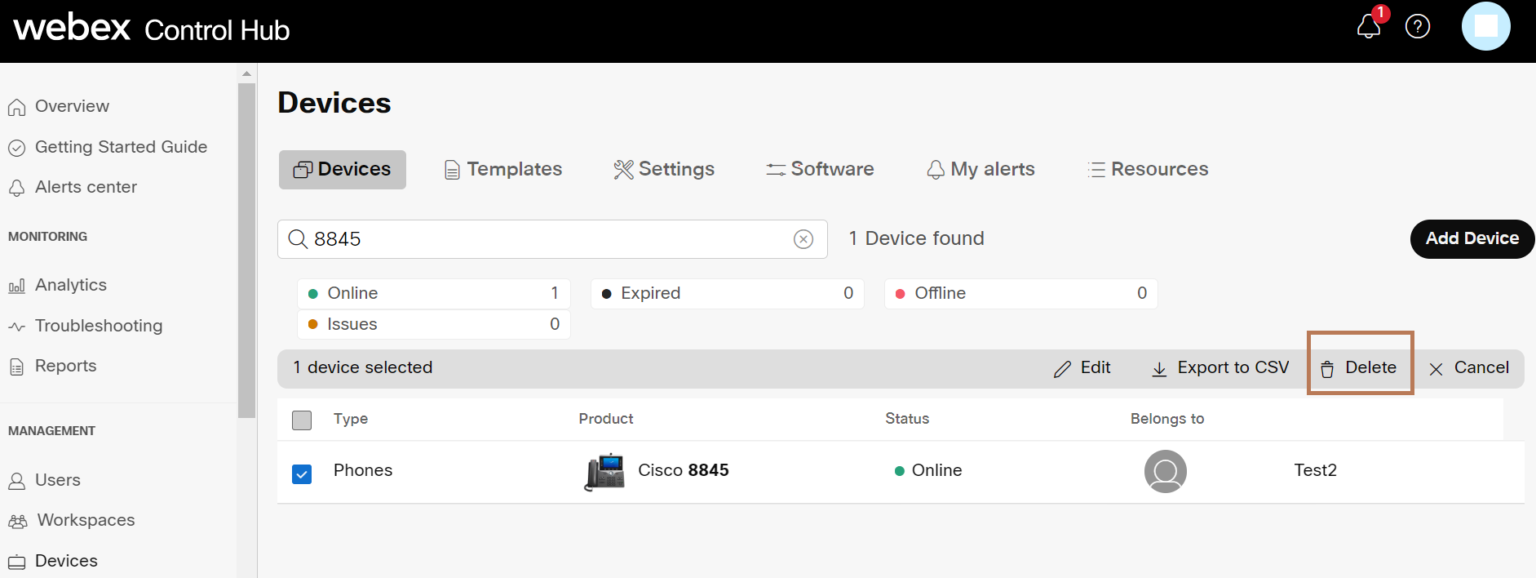Screen dimensions: 1536x578
Task: Click the Add Device button
Action: (x=1472, y=238)
